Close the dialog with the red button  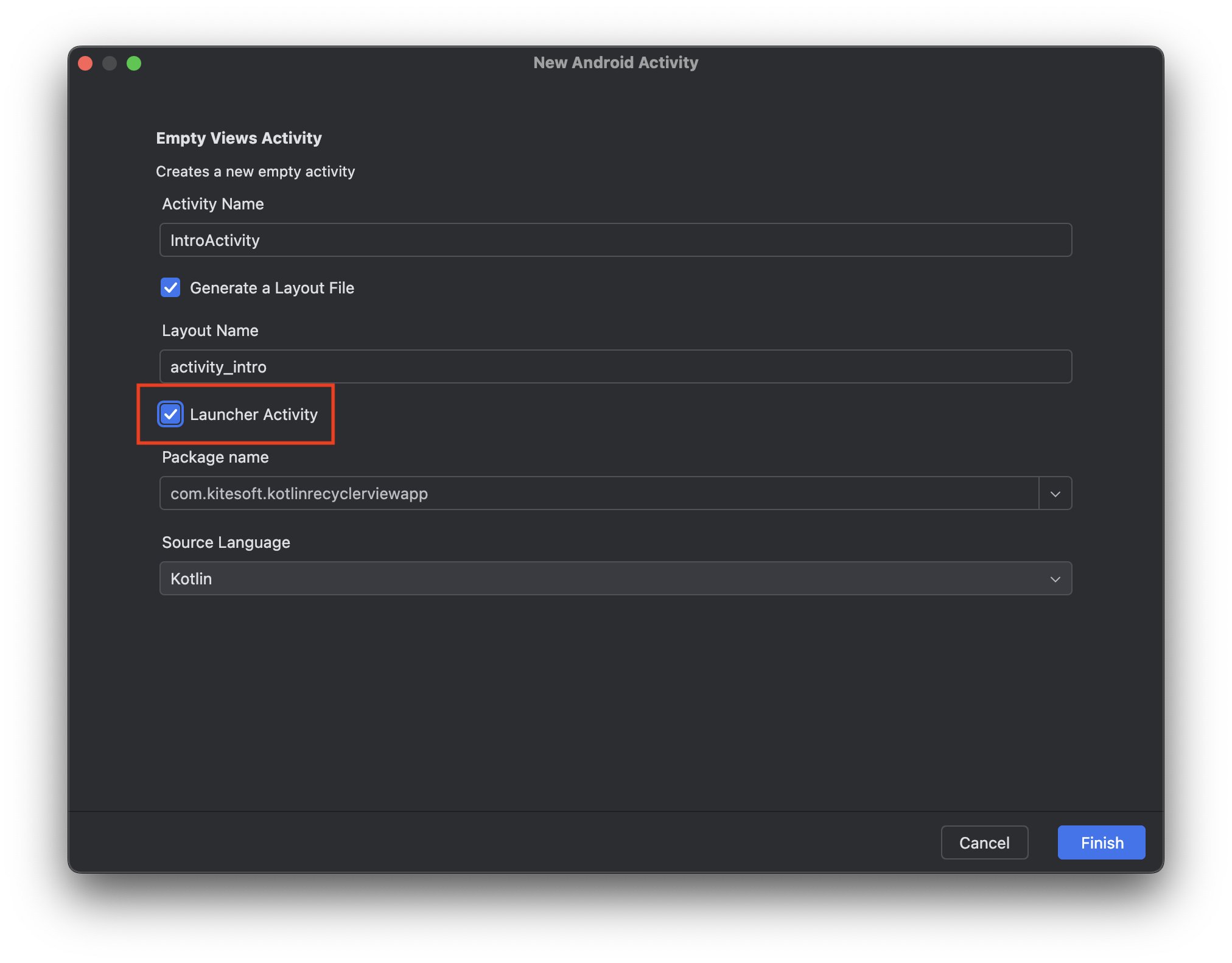pyautogui.click(x=85, y=63)
